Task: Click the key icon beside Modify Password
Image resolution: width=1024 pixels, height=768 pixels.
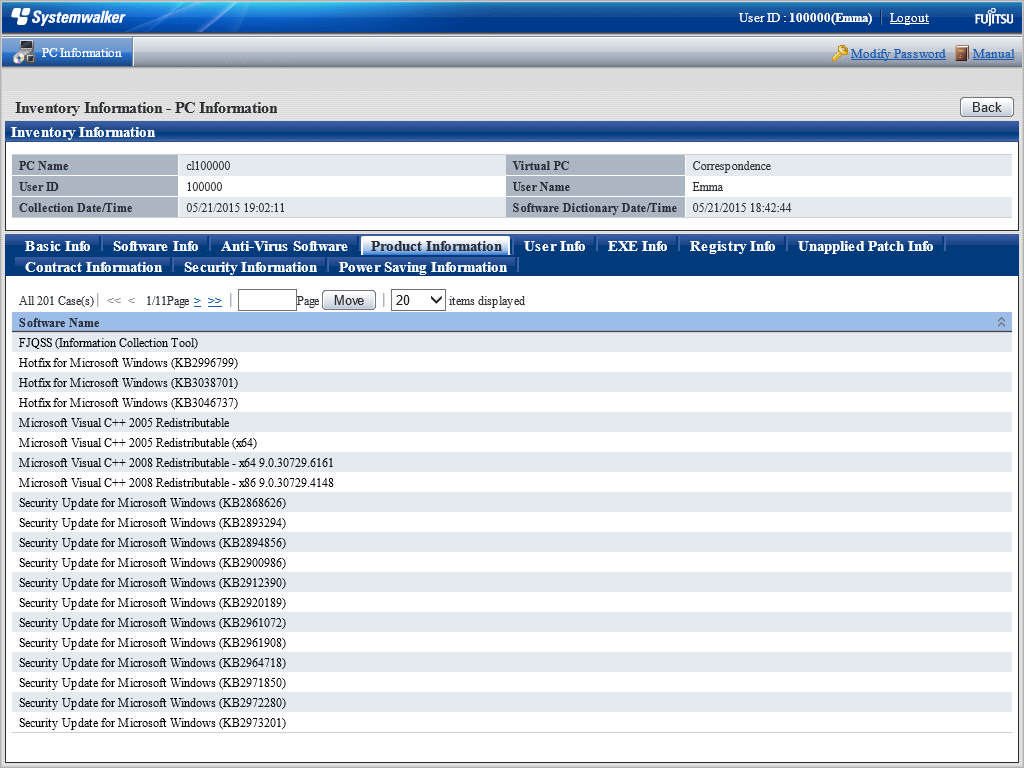Action: coord(839,54)
